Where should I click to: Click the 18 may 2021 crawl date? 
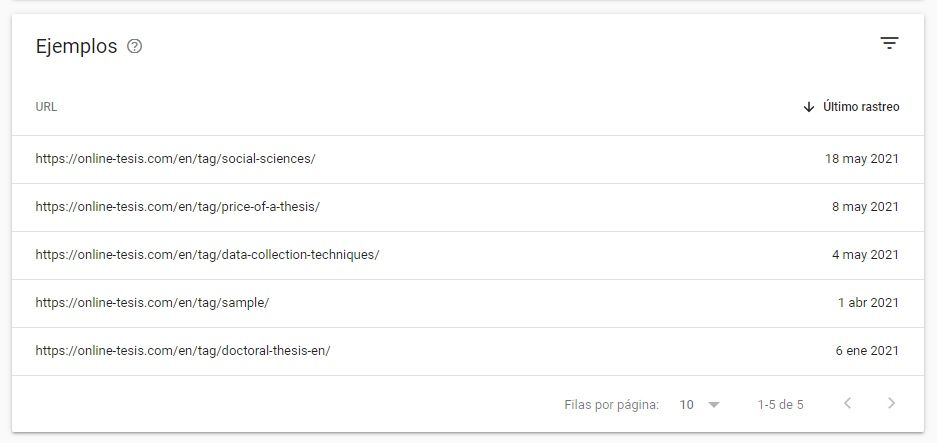[862, 159]
